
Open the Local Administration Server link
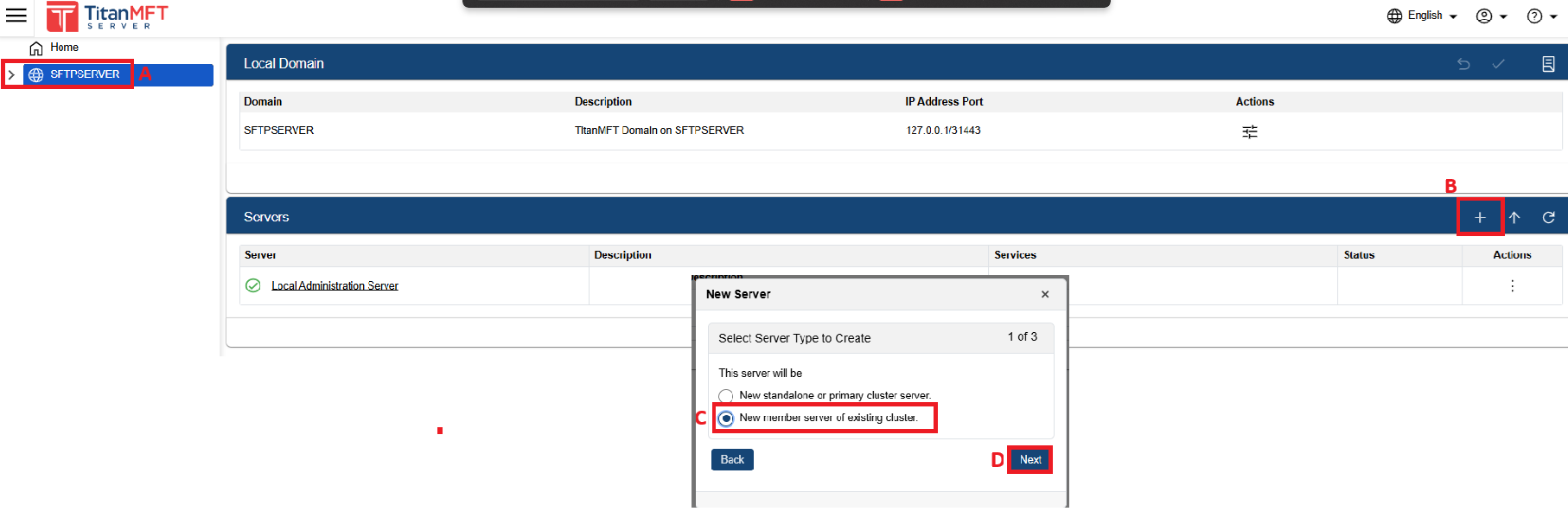point(335,285)
